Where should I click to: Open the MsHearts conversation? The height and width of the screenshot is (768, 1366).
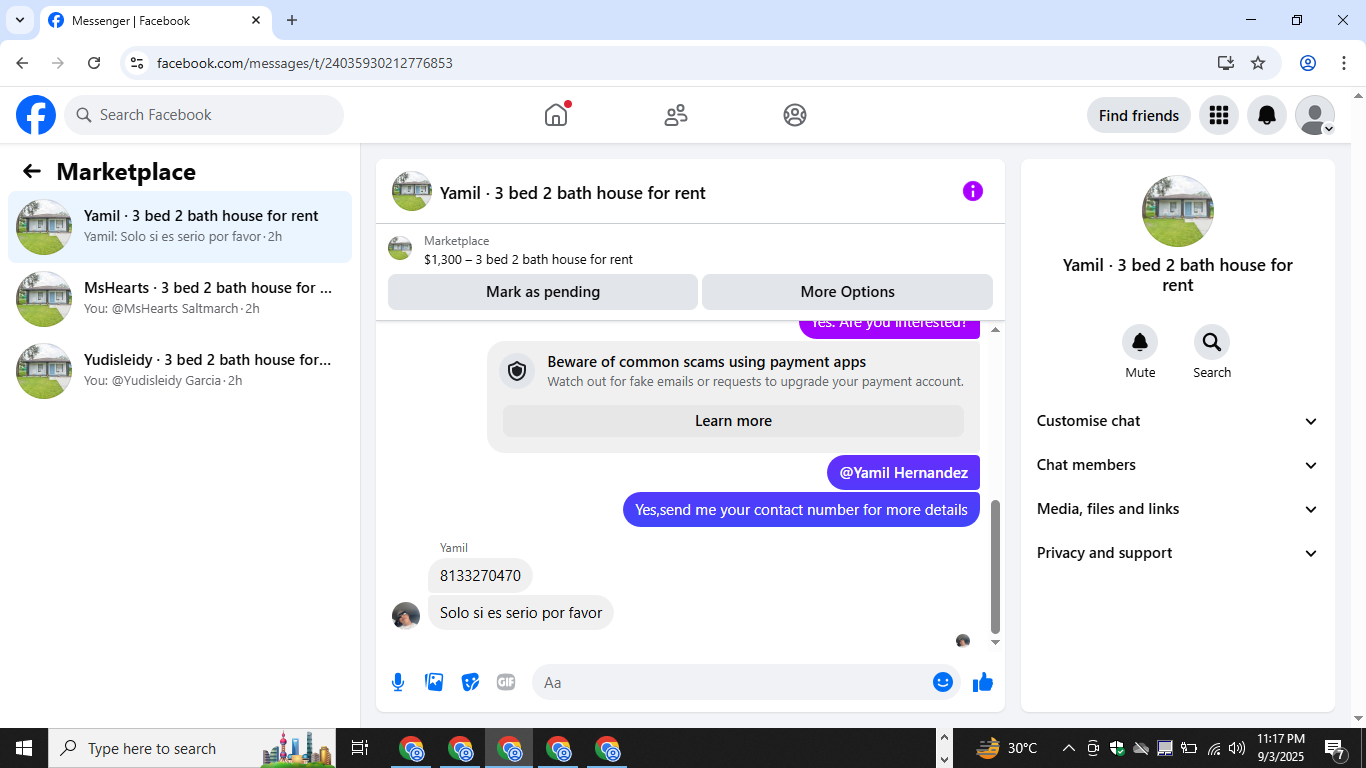click(x=180, y=299)
